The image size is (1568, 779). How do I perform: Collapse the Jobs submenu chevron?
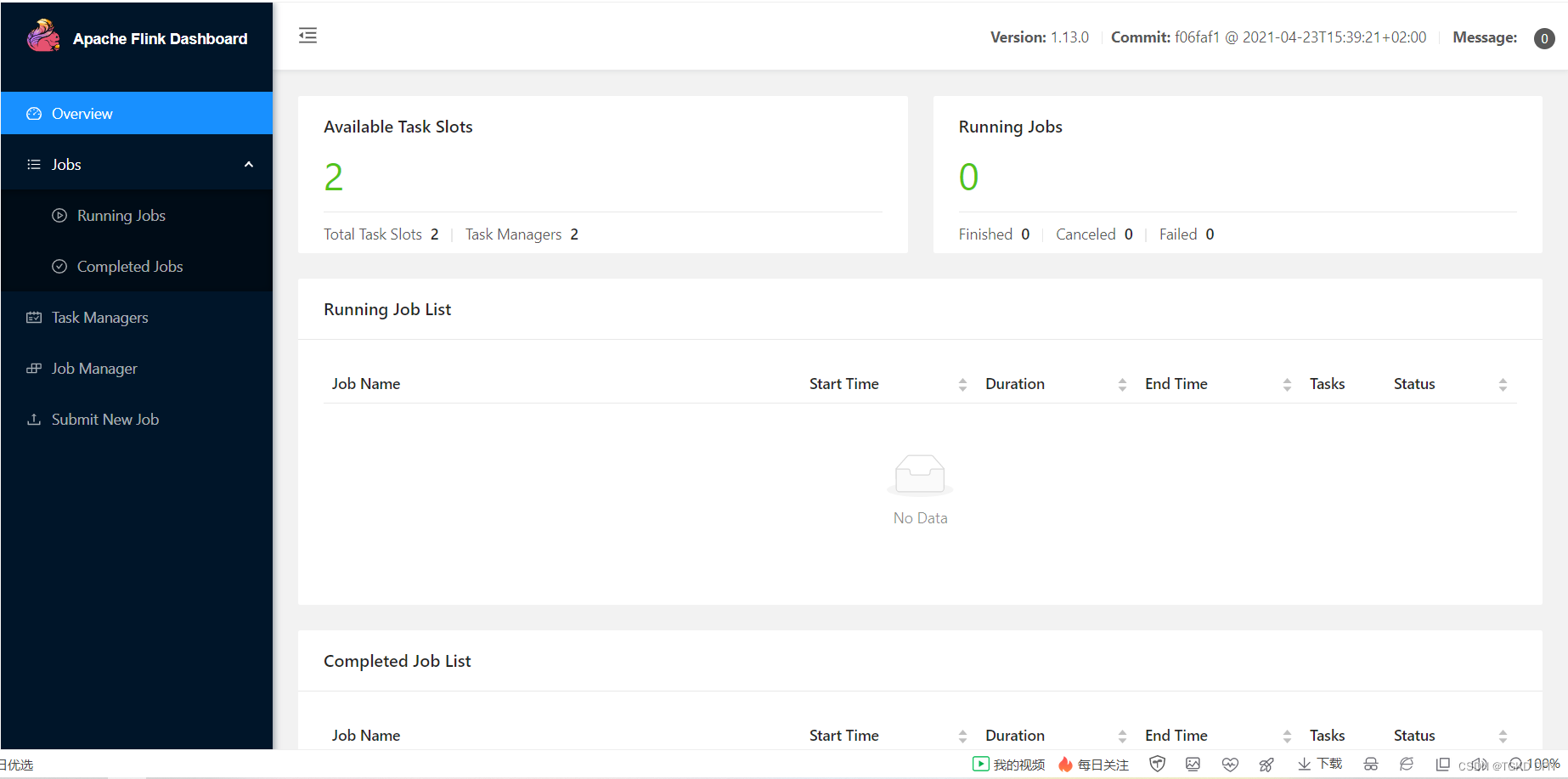point(249,165)
